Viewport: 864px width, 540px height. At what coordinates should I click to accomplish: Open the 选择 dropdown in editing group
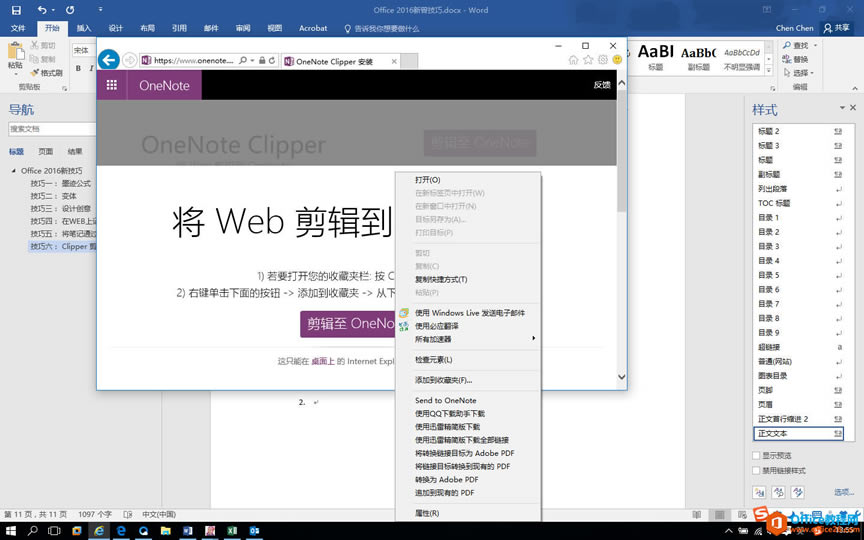pos(798,73)
